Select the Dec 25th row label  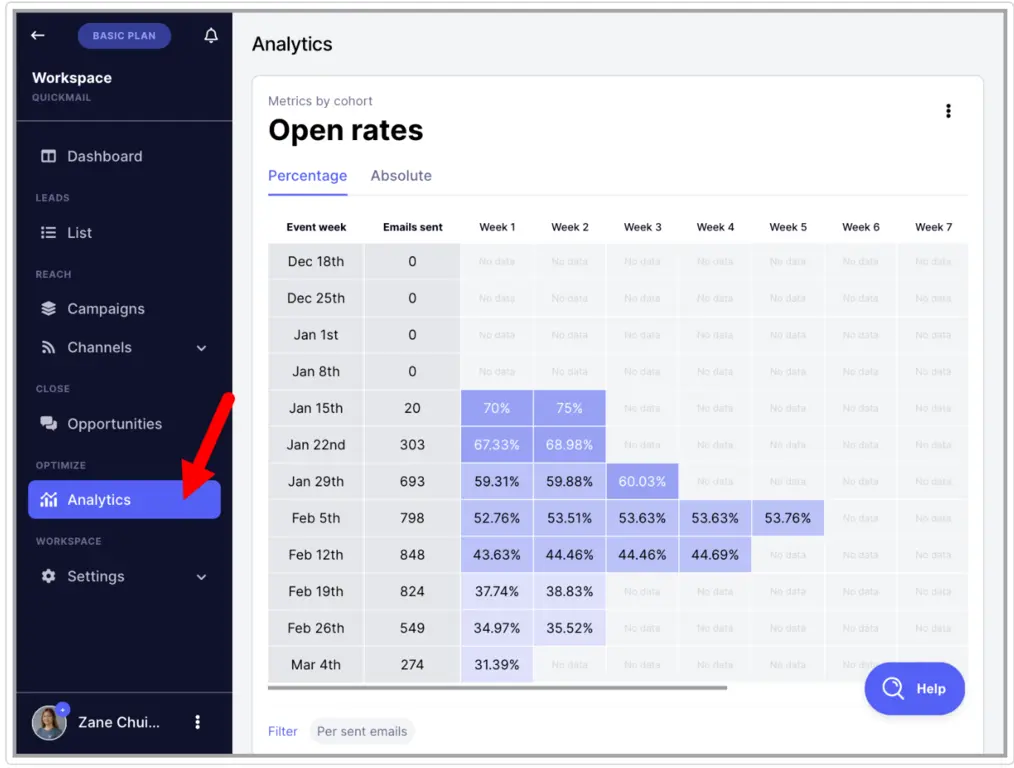(316, 298)
